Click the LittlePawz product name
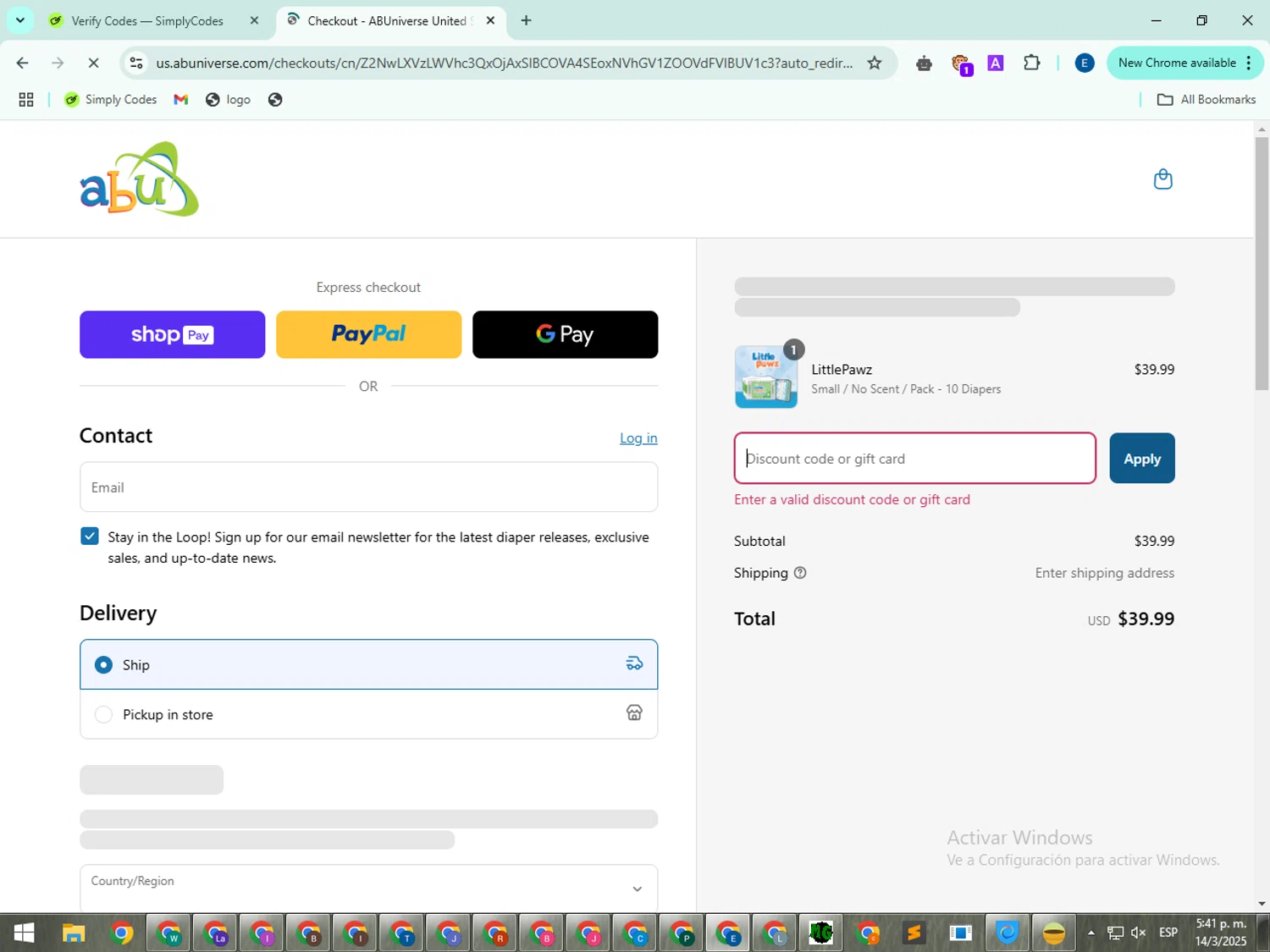This screenshot has width=1270, height=952. point(842,369)
